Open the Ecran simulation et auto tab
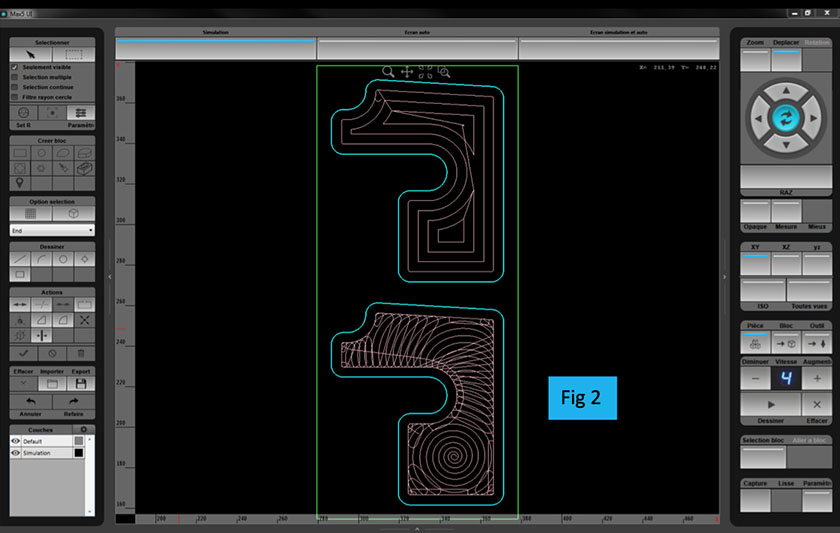 tap(618, 32)
